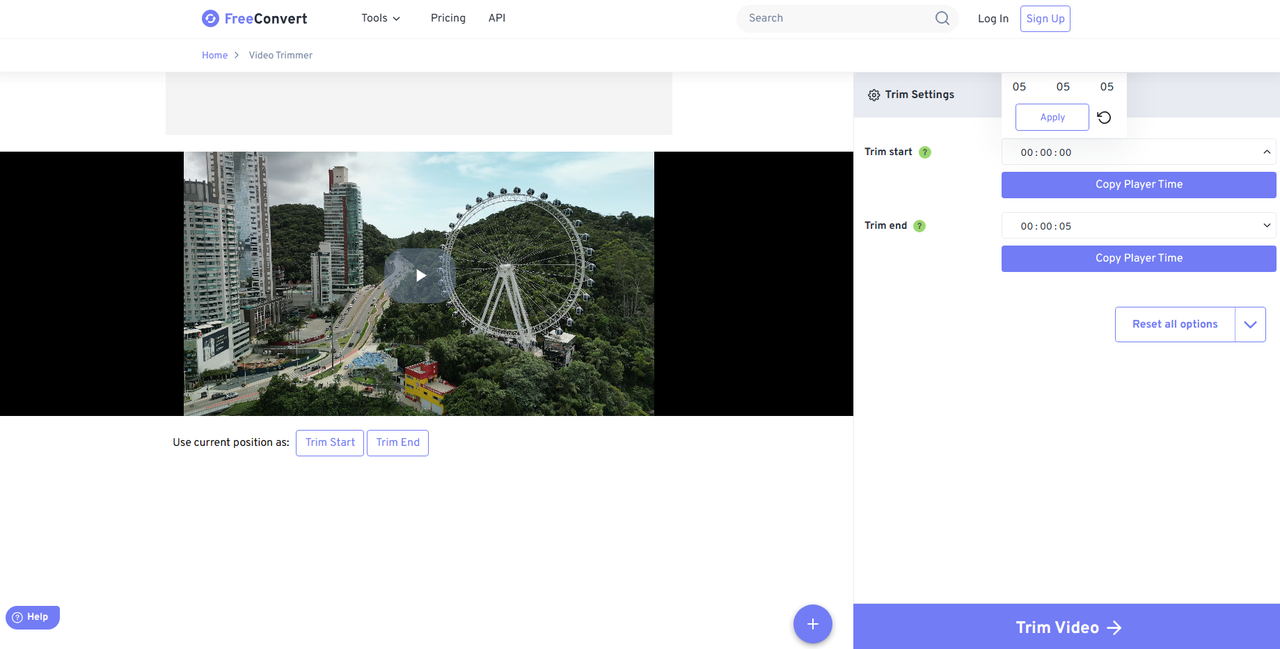This screenshot has height=649, width=1280.
Task: Click 'Use current position as:' text
Action: click(x=231, y=443)
